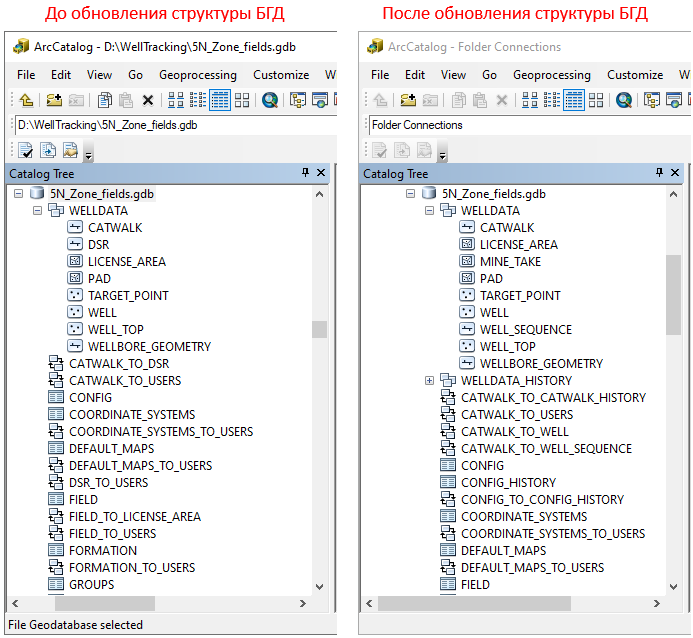Screen dimensions: 693x638
Task: Open Edit menu in left ArcCatalog window
Action: tap(61, 75)
